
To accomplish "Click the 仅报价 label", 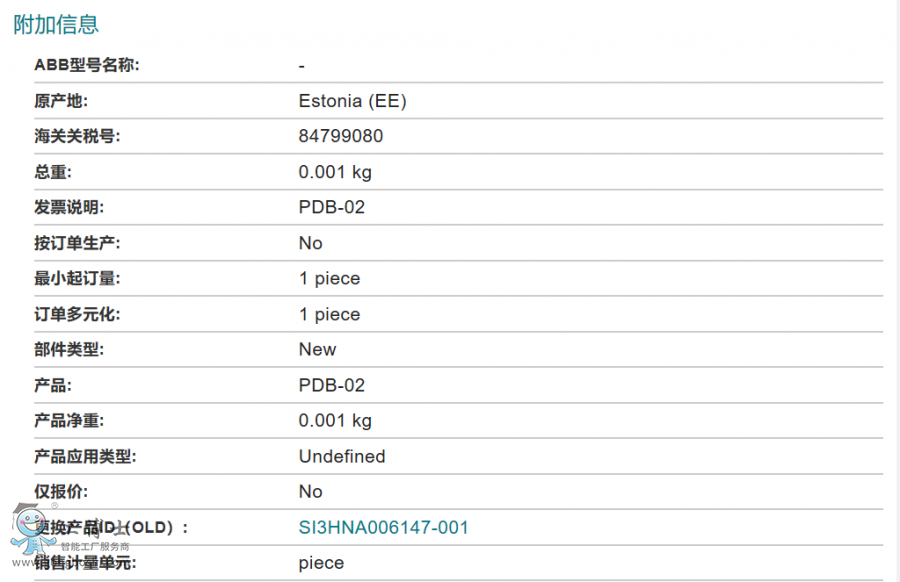I will [62, 492].
